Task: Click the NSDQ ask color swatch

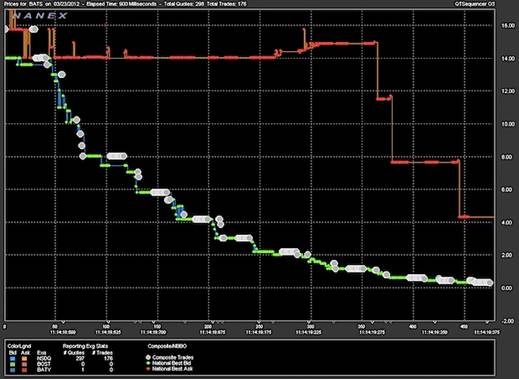Action: pyautogui.click(x=24, y=358)
